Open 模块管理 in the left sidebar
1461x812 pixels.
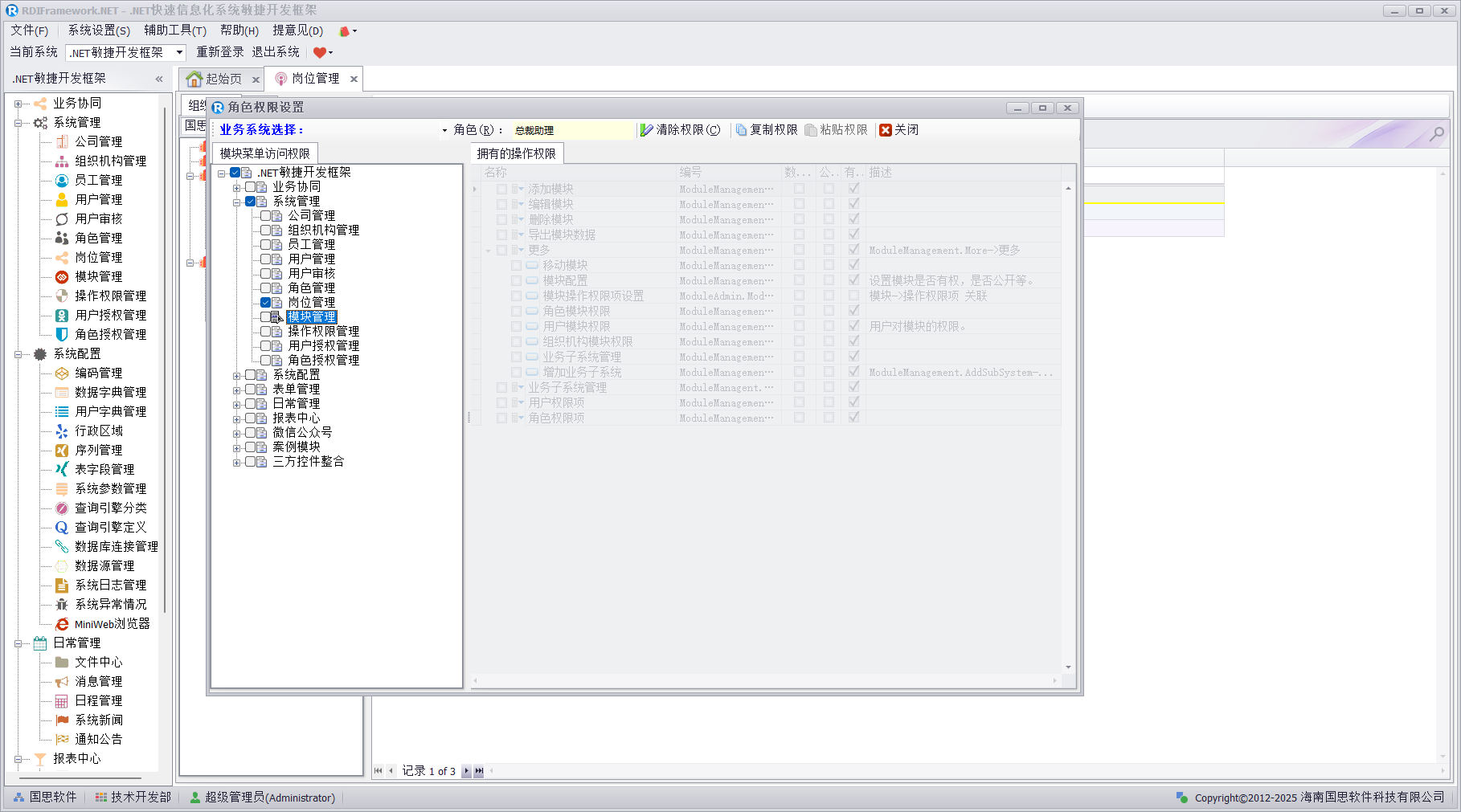point(98,276)
